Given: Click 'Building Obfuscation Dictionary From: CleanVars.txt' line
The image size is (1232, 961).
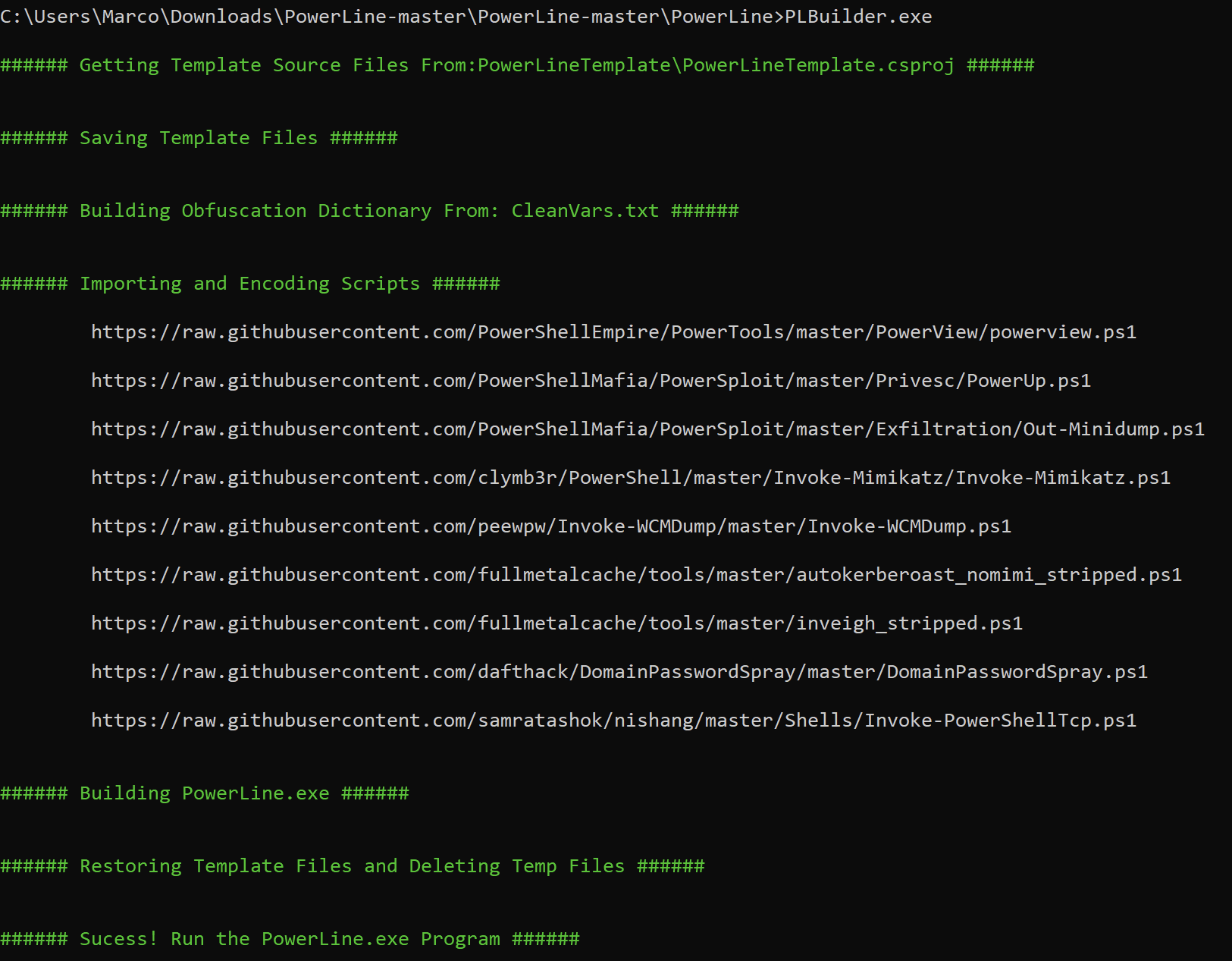Looking at the screenshot, I should 369,211.
